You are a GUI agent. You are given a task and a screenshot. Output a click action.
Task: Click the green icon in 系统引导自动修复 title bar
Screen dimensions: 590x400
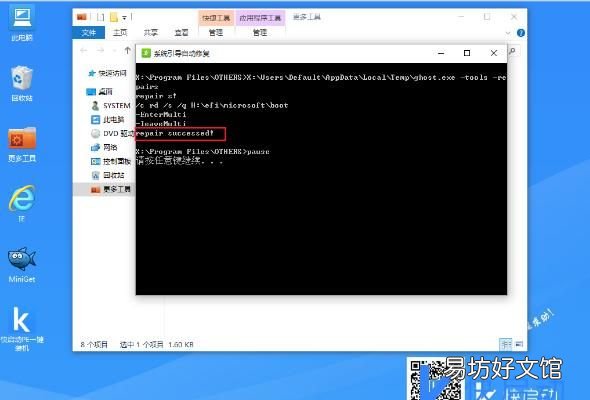coord(146,53)
